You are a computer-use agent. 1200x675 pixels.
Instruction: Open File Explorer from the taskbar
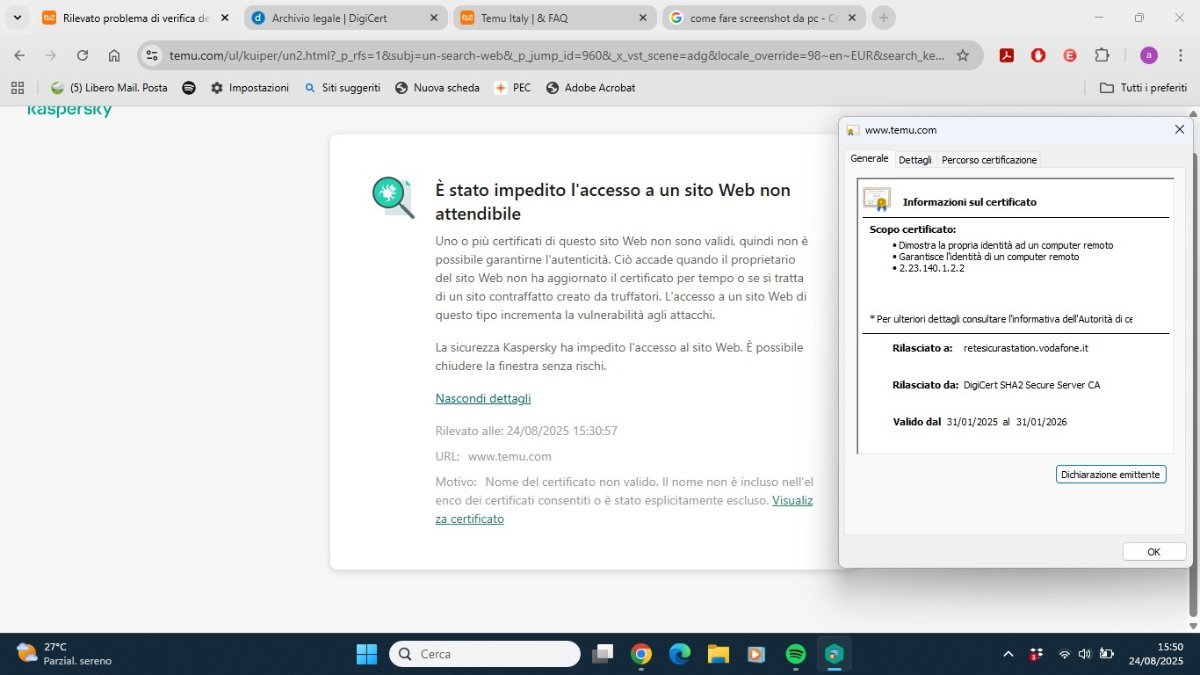(x=718, y=654)
